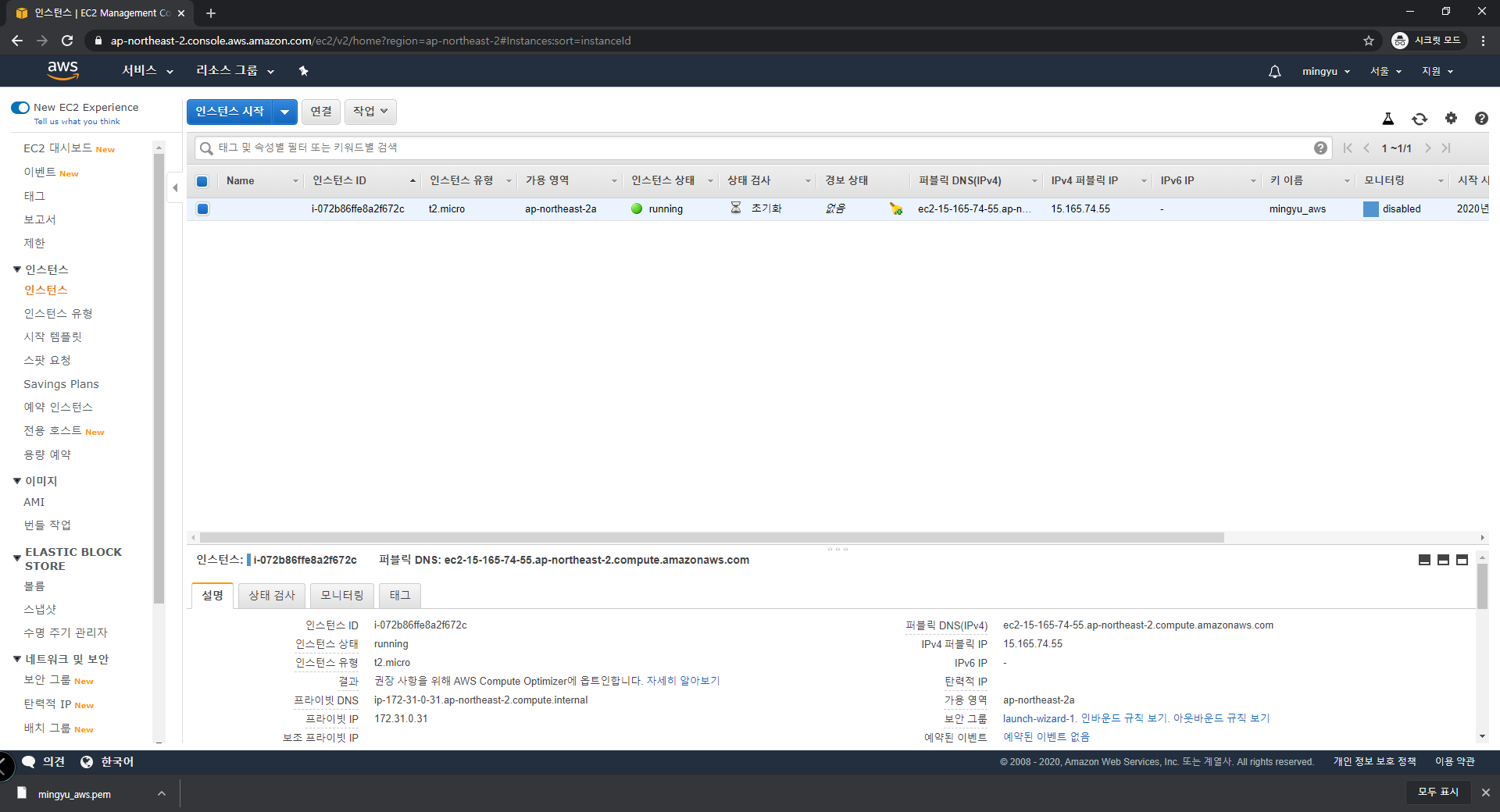The height and width of the screenshot is (812, 1500).
Task: Click the search bar help icon
Action: point(1320,148)
